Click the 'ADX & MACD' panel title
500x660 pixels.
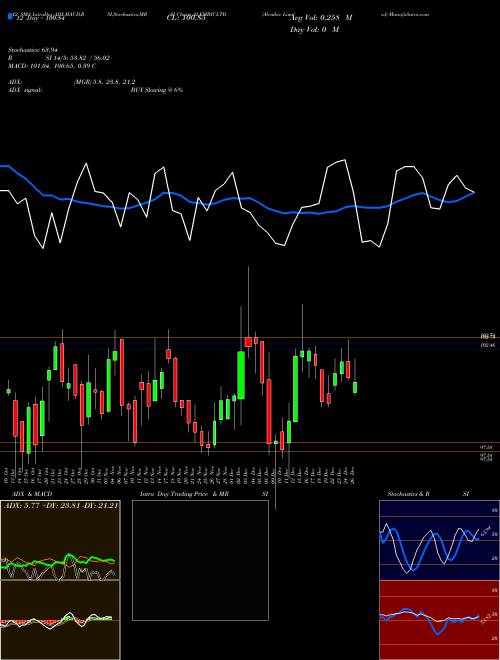[32, 494]
